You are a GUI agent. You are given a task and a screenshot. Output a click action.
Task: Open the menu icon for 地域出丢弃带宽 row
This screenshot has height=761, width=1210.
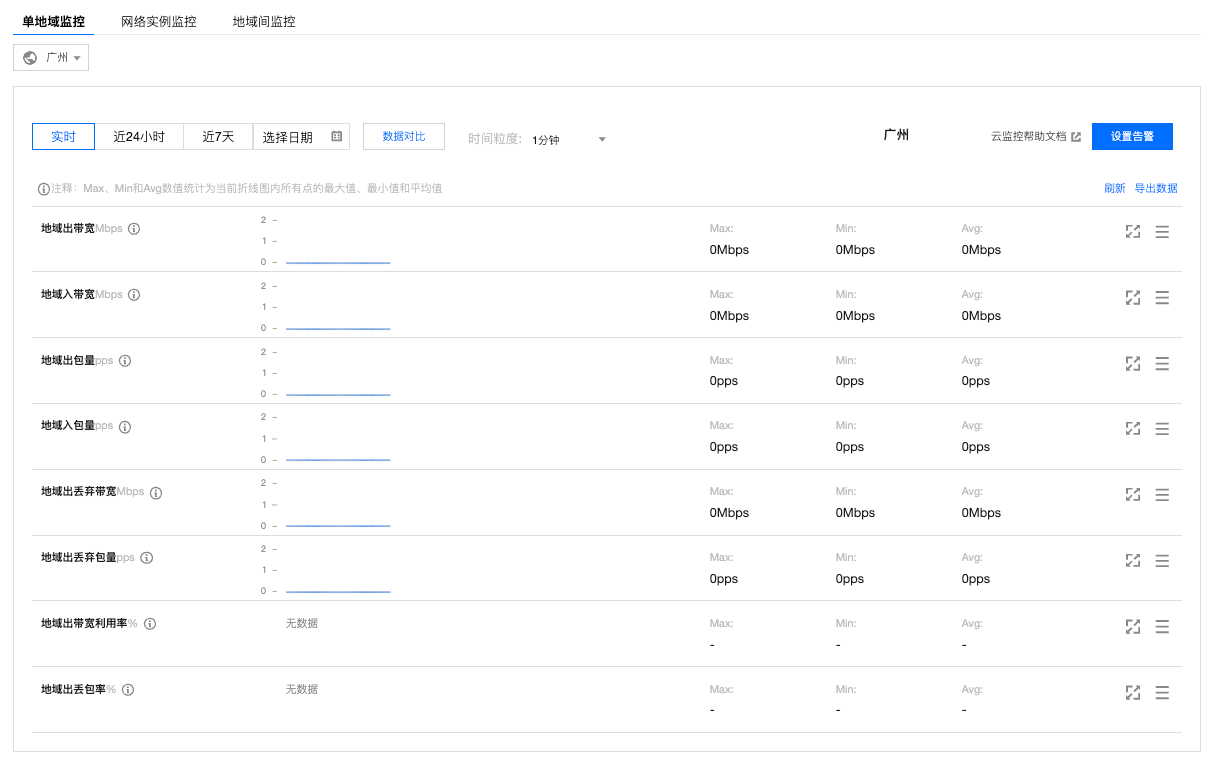coord(1162,495)
